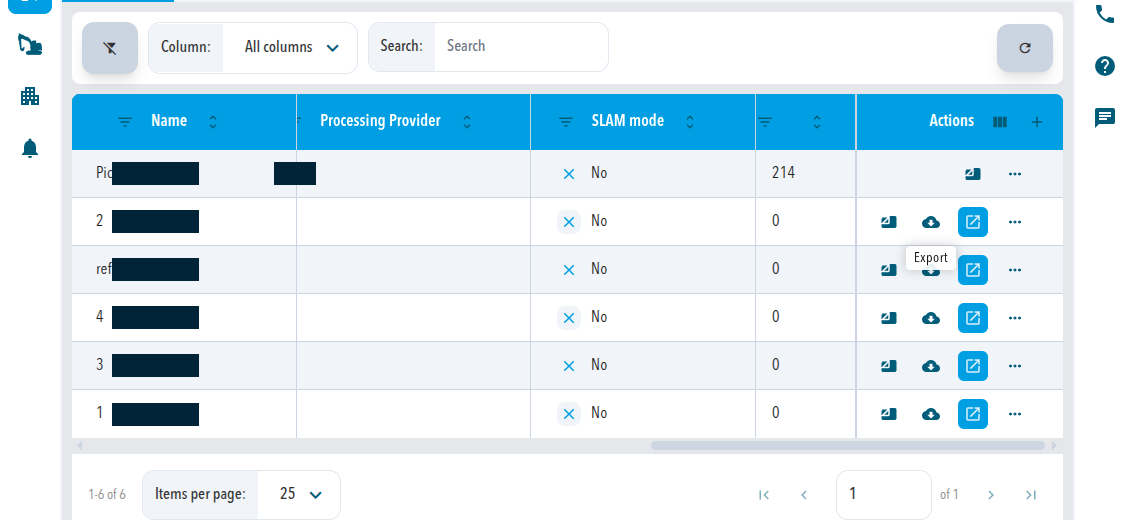The image size is (1135, 520).
Task: Click the image icon in the ref row
Action: (889, 270)
